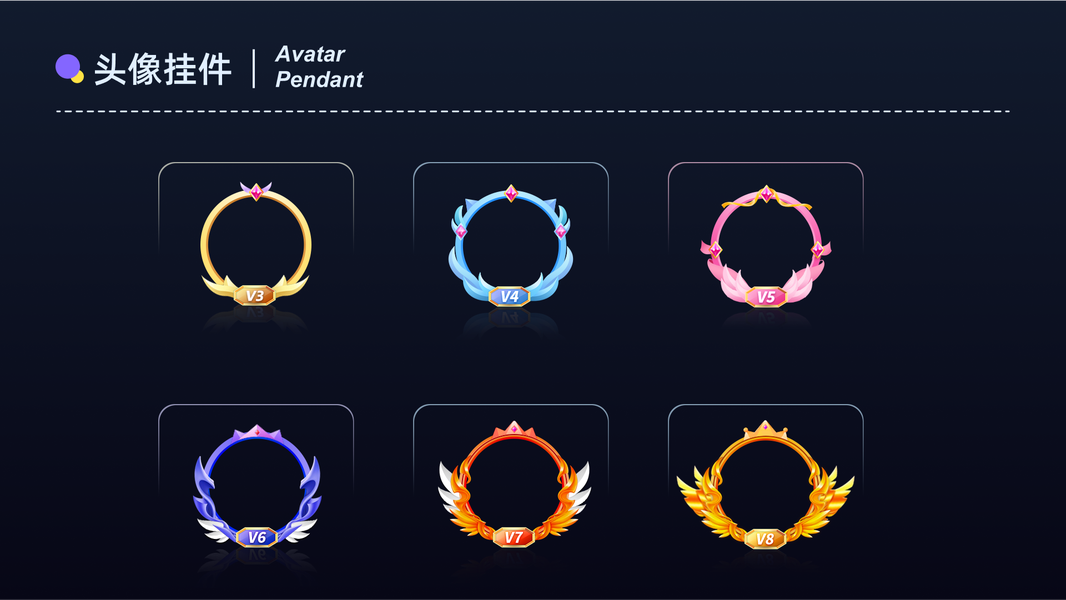Choose the pink V5 avatar frame

766,246
